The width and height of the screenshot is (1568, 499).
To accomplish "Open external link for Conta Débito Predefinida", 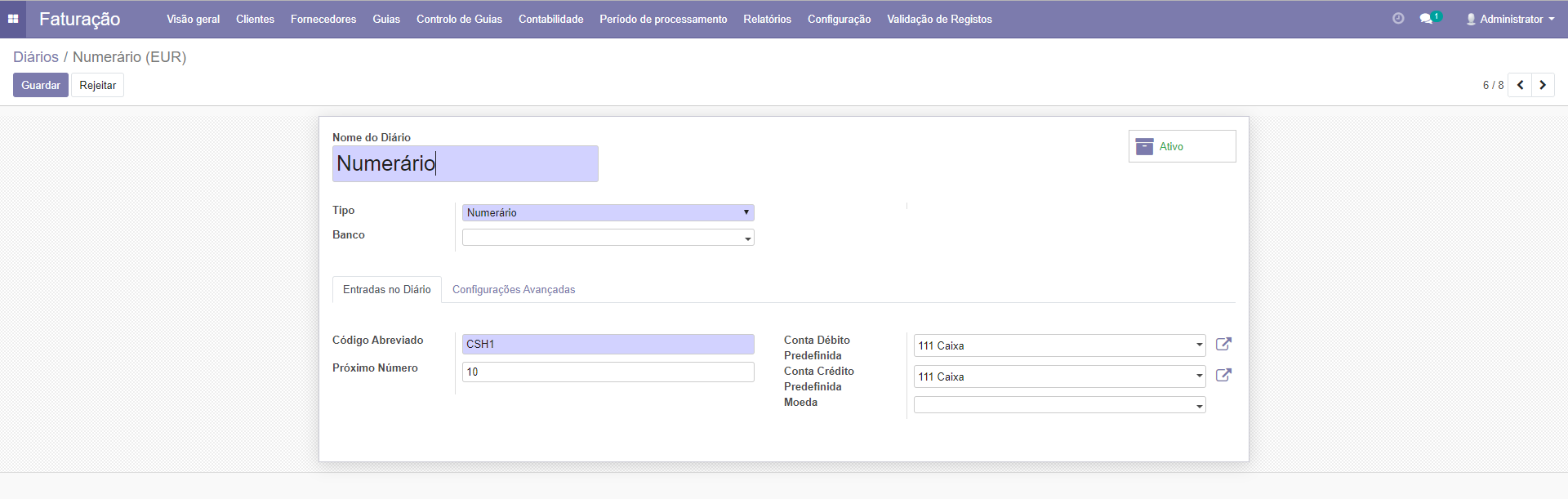I will (1223, 344).
